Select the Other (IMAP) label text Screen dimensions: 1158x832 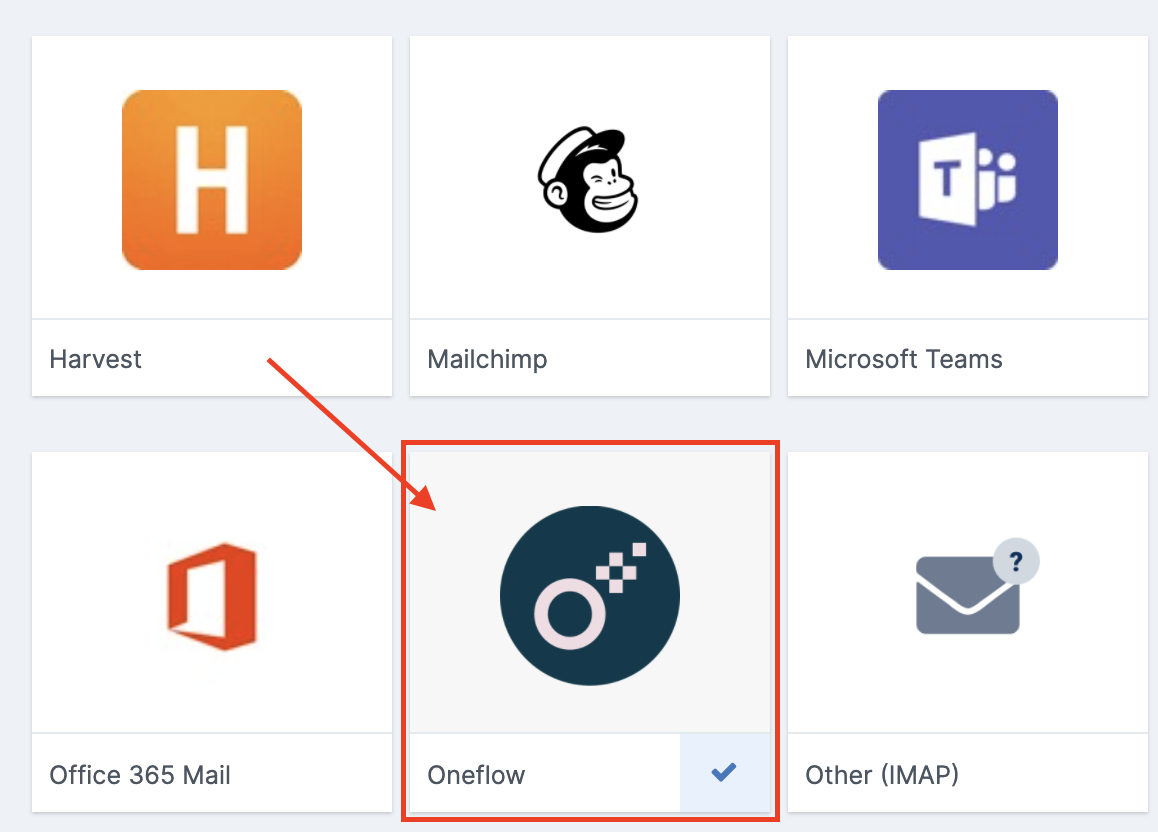883,775
